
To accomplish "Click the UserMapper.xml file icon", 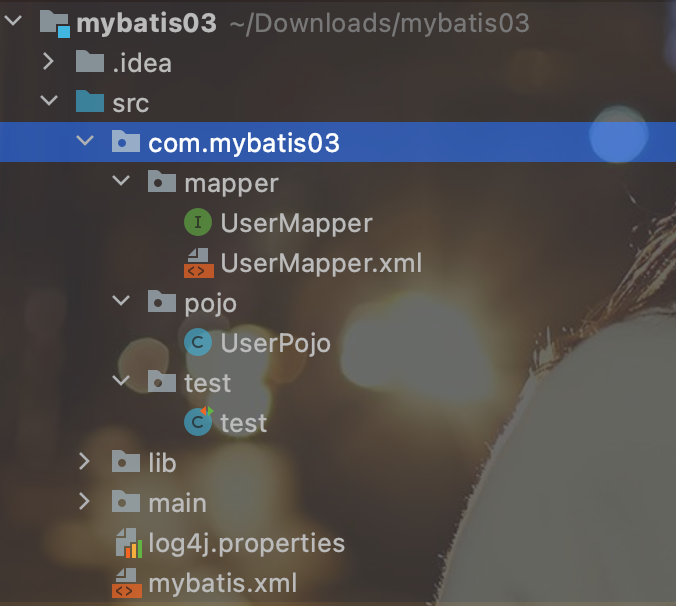I will point(199,262).
